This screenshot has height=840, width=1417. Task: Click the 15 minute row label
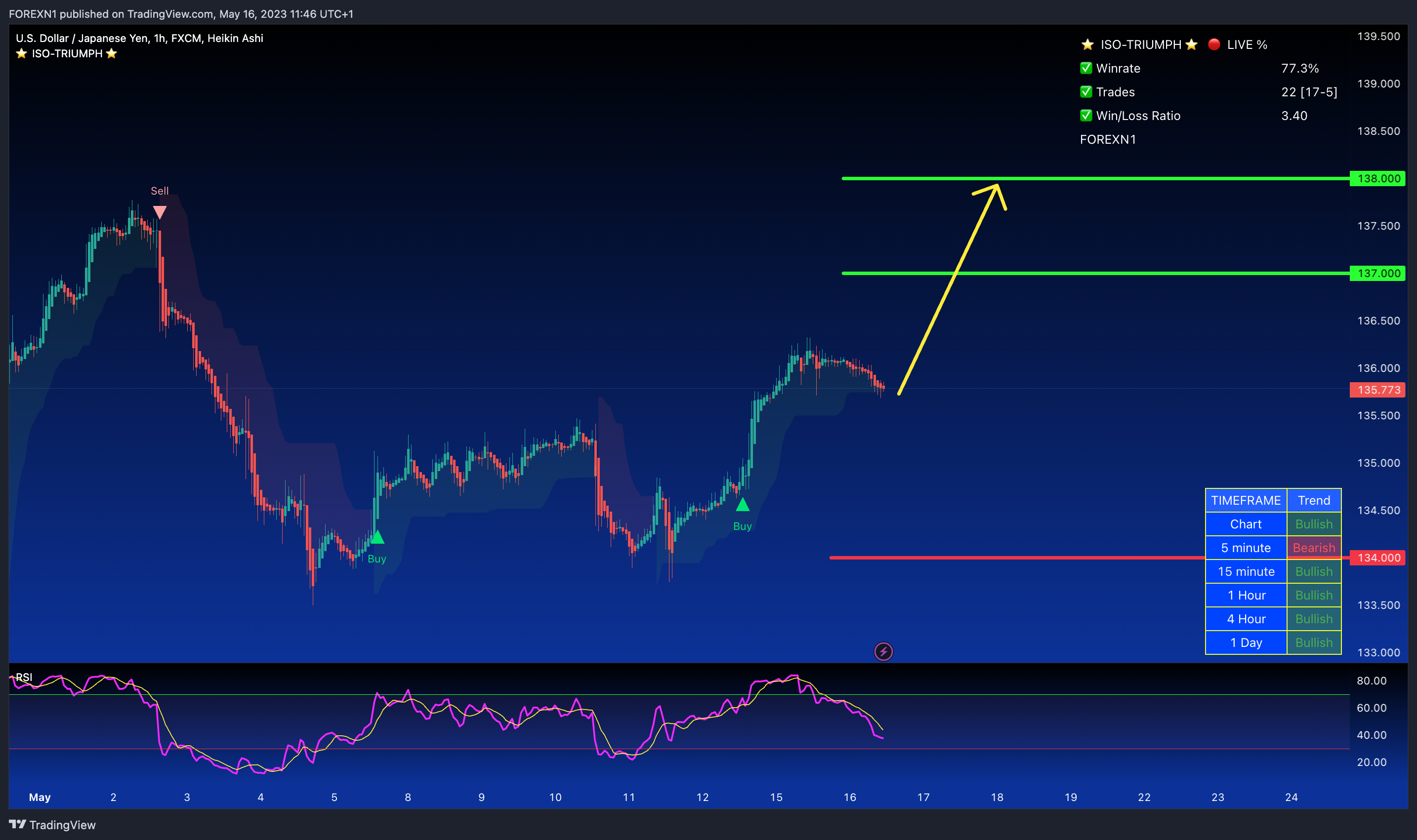[x=1246, y=572]
